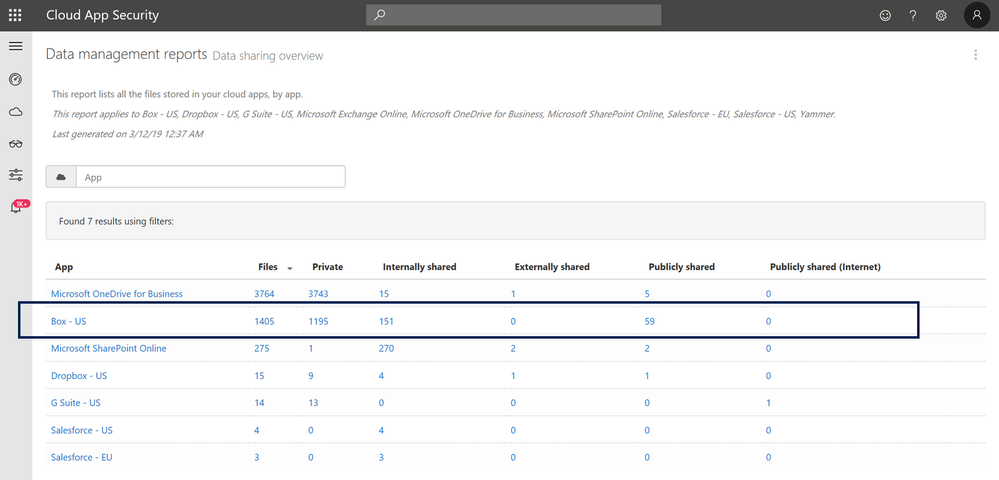Open the G Suite - US link
Screen dimensions: 999x480
point(76,403)
